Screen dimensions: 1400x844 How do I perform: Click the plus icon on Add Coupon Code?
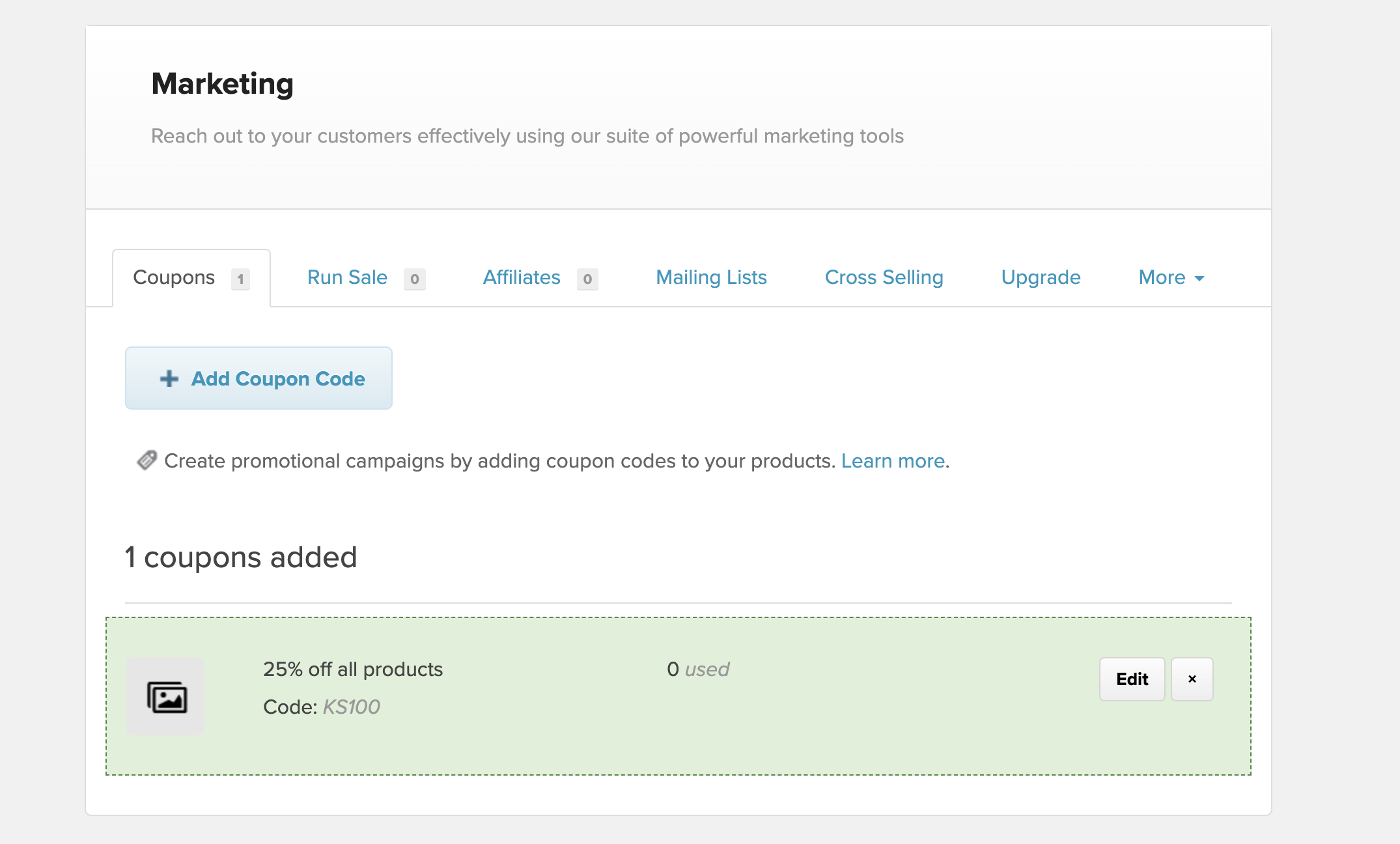point(169,378)
